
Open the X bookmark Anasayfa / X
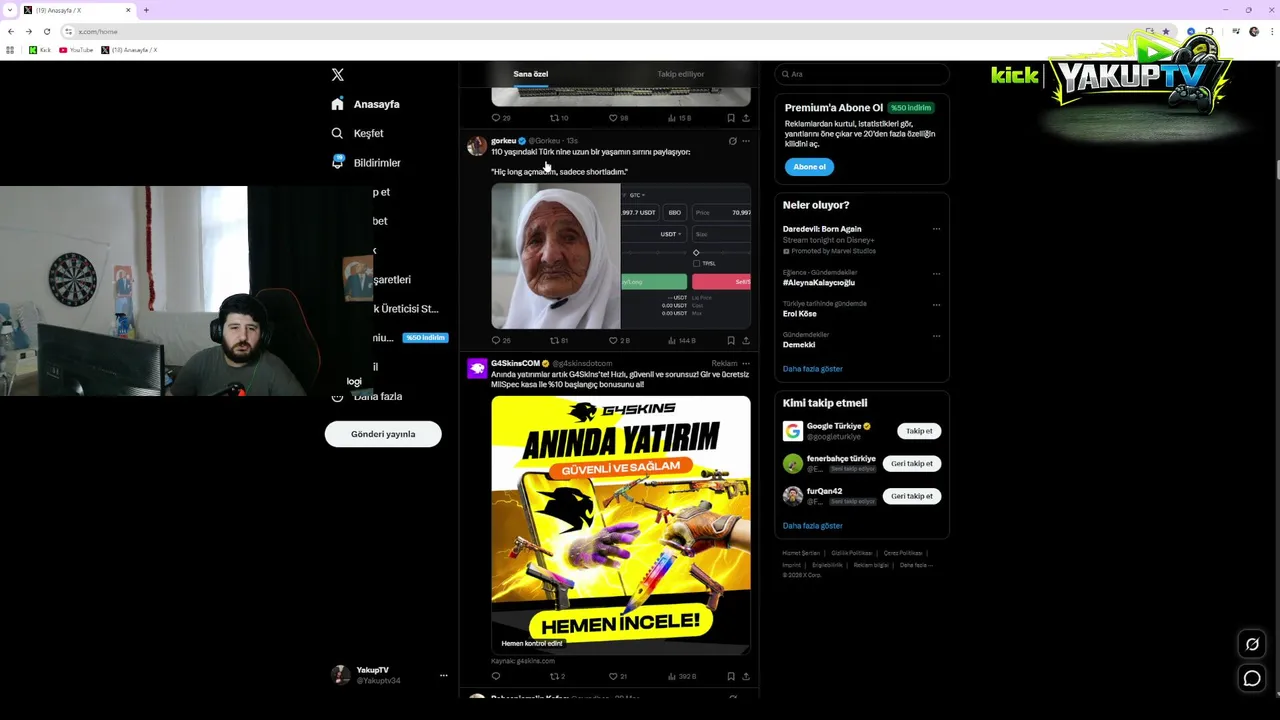point(129,50)
